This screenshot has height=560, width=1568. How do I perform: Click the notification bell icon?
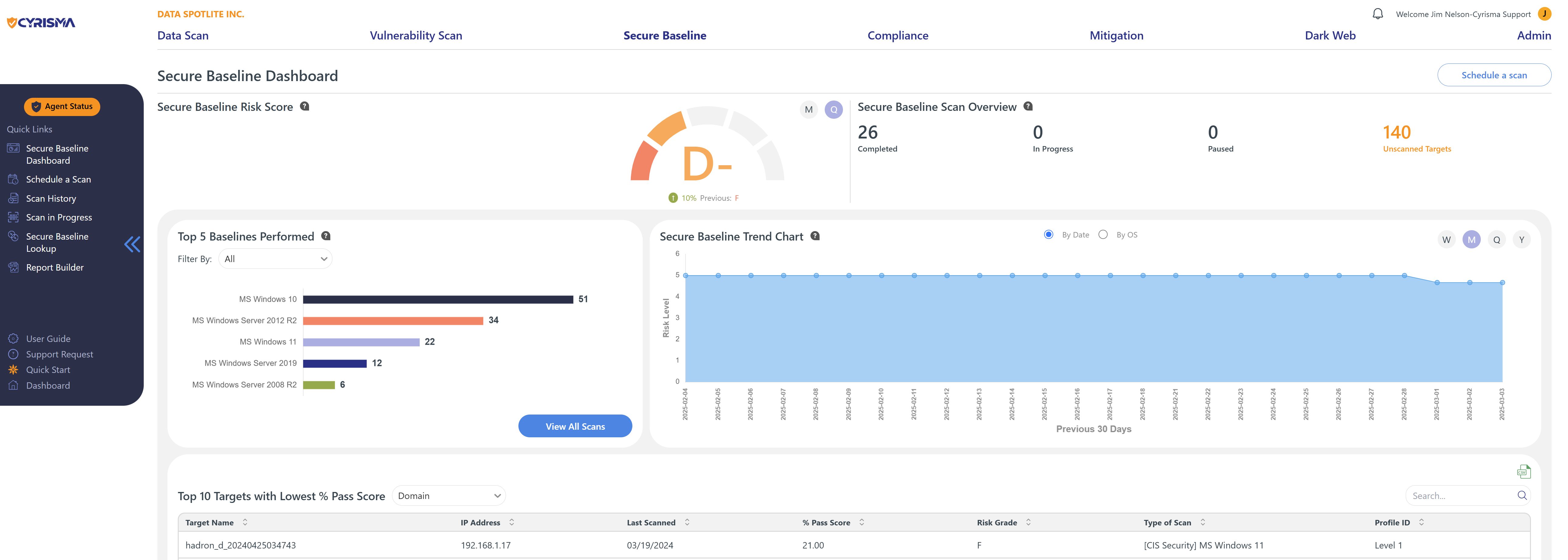pos(1377,14)
